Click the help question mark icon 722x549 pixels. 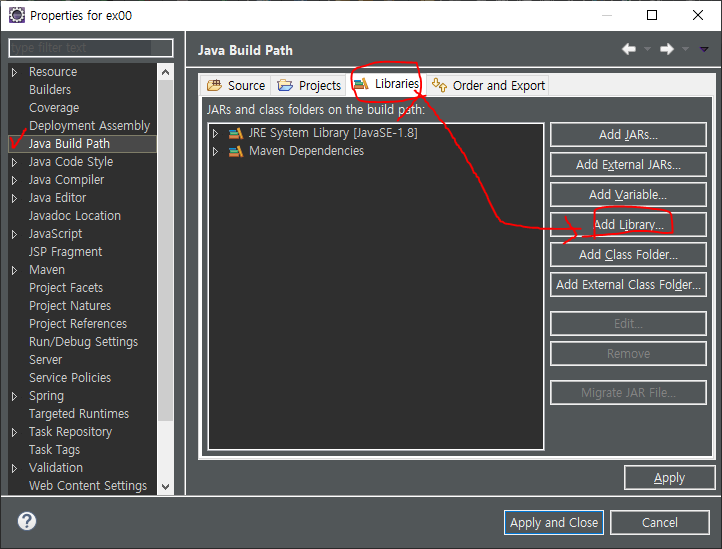27,521
